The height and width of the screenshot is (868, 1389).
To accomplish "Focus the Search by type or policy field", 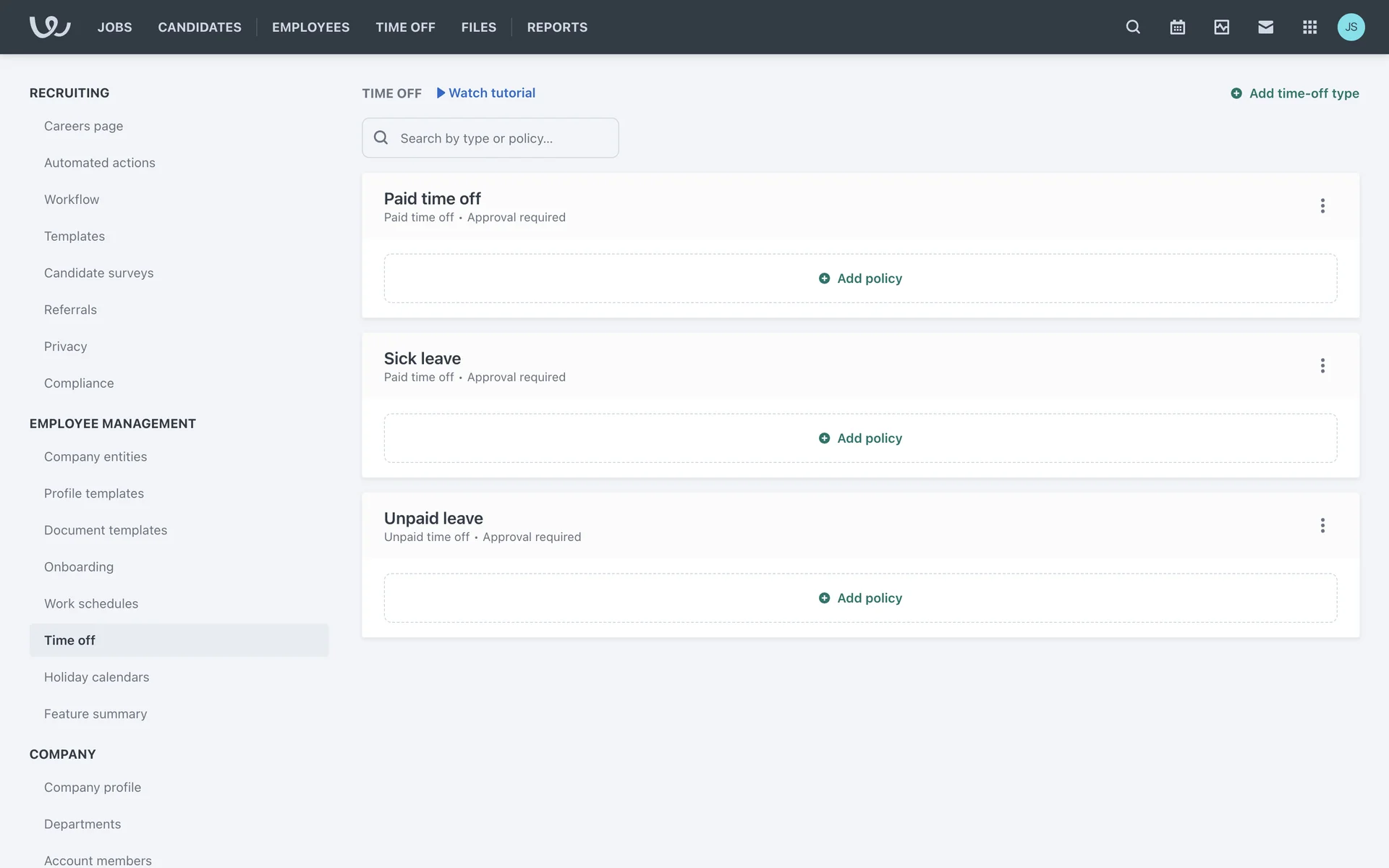I will 499,138.
